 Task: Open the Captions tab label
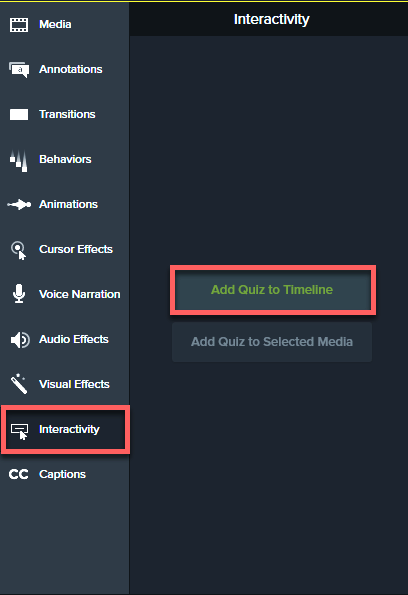pyautogui.click(x=63, y=474)
